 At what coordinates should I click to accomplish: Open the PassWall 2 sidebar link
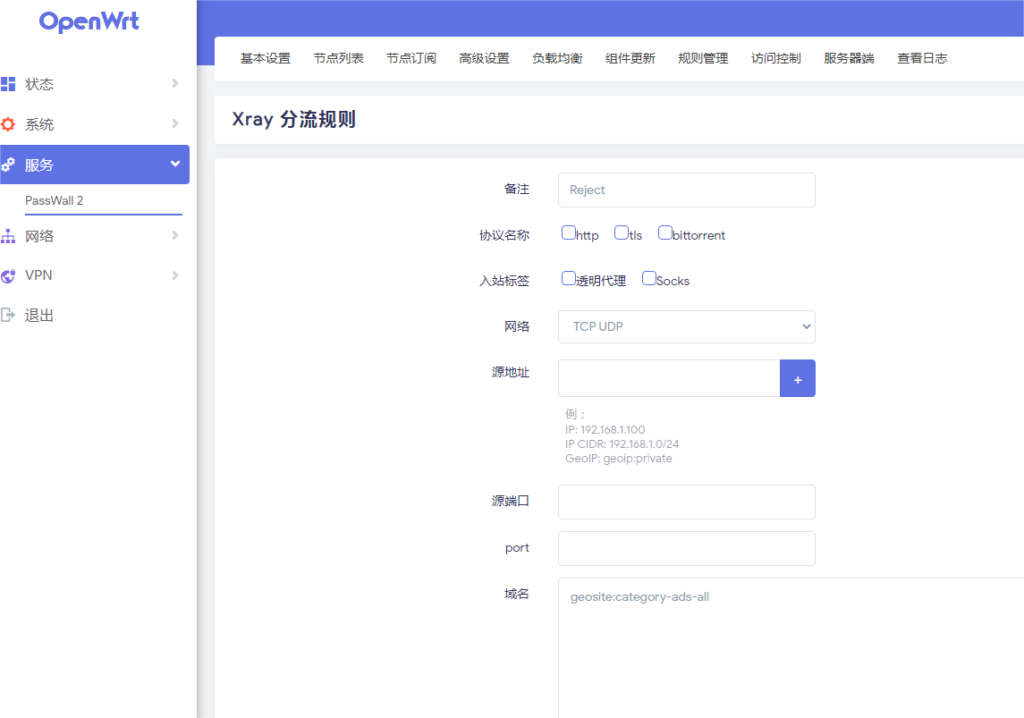pyautogui.click(x=54, y=201)
